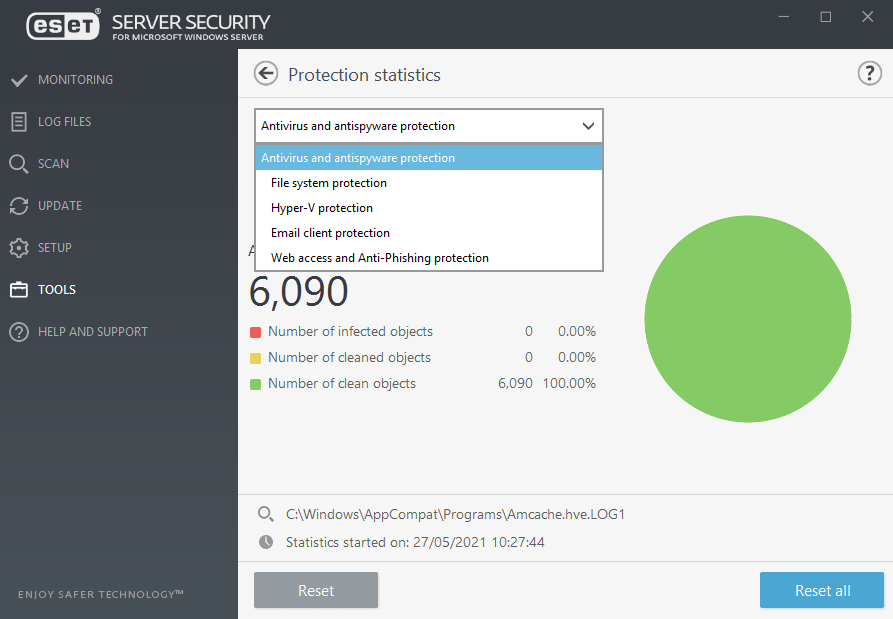
Task: Click the red infected objects swatch
Action: (x=256, y=332)
